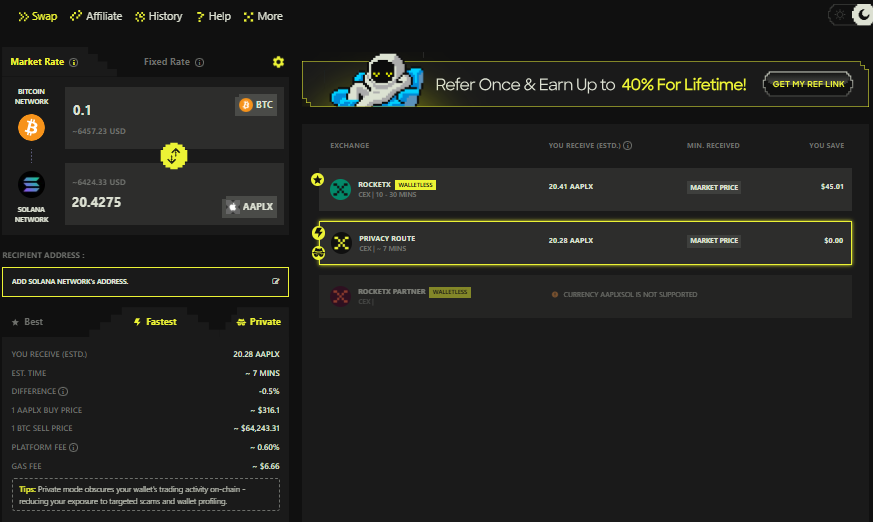Select the RocketX exchange row
This screenshot has height=522, width=873.
pos(585,189)
